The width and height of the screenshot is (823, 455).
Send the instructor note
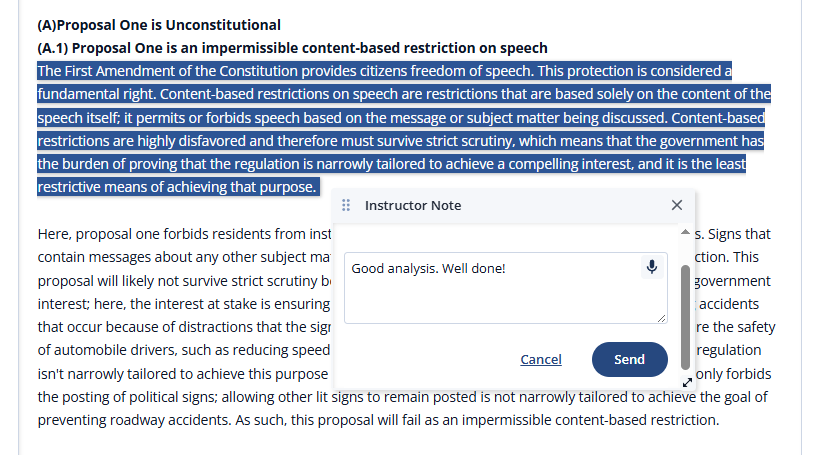pyautogui.click(x=629, y=359)
